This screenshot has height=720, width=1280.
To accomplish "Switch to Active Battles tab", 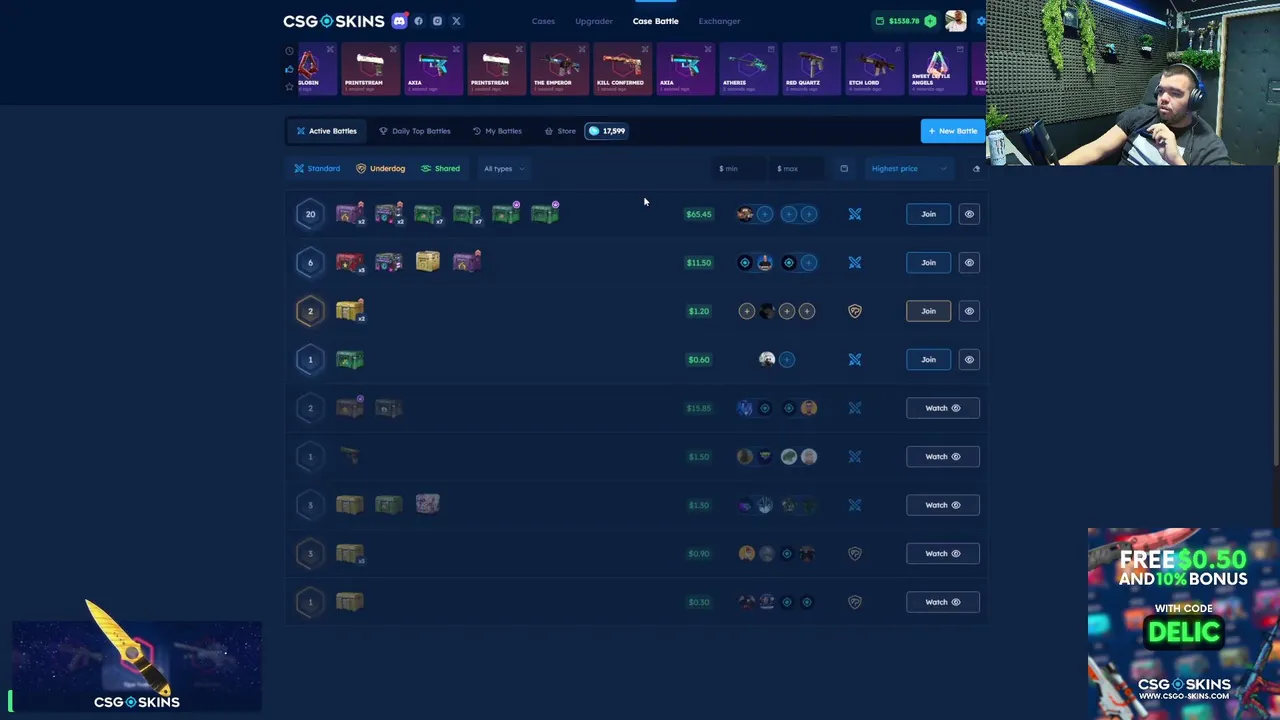I will click(326, 131).
